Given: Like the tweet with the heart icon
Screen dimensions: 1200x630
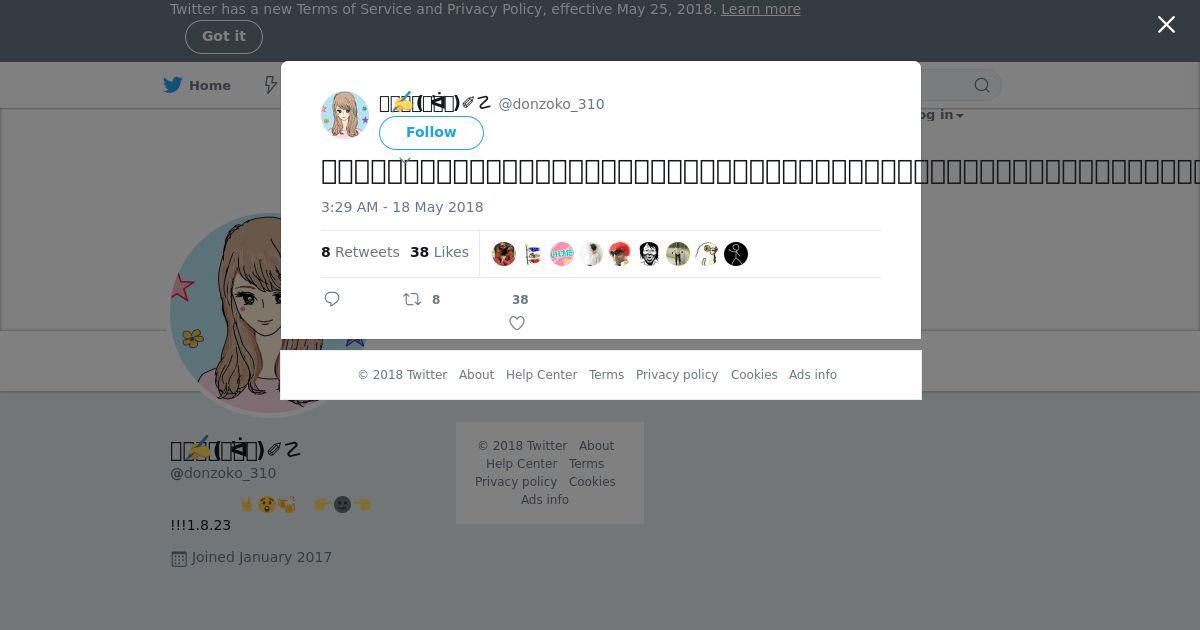Looking at the screenshot, I should pyautogui.click(x=517, y=323).
